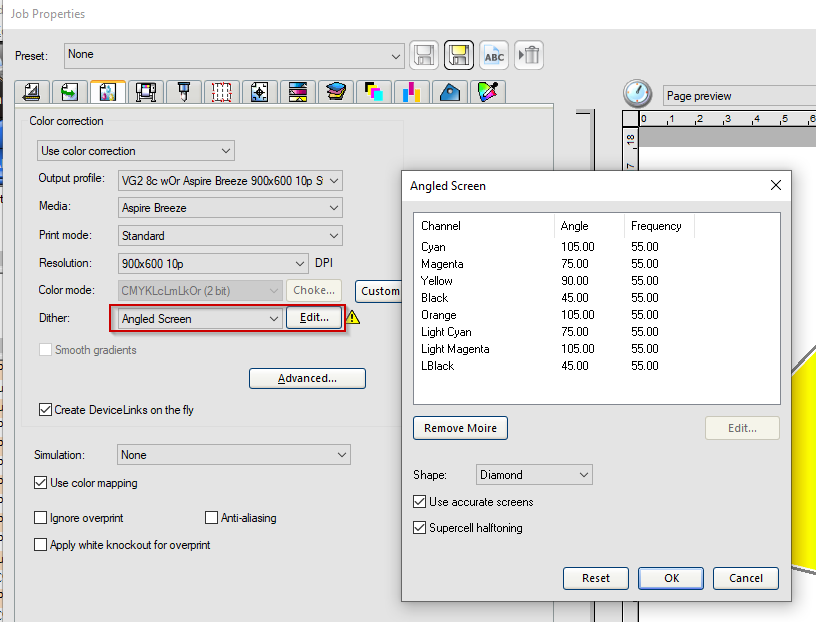Click the Delete preset trash icon
The height and width of the screenshot is (622, 816).
click(x=529, y=55)
